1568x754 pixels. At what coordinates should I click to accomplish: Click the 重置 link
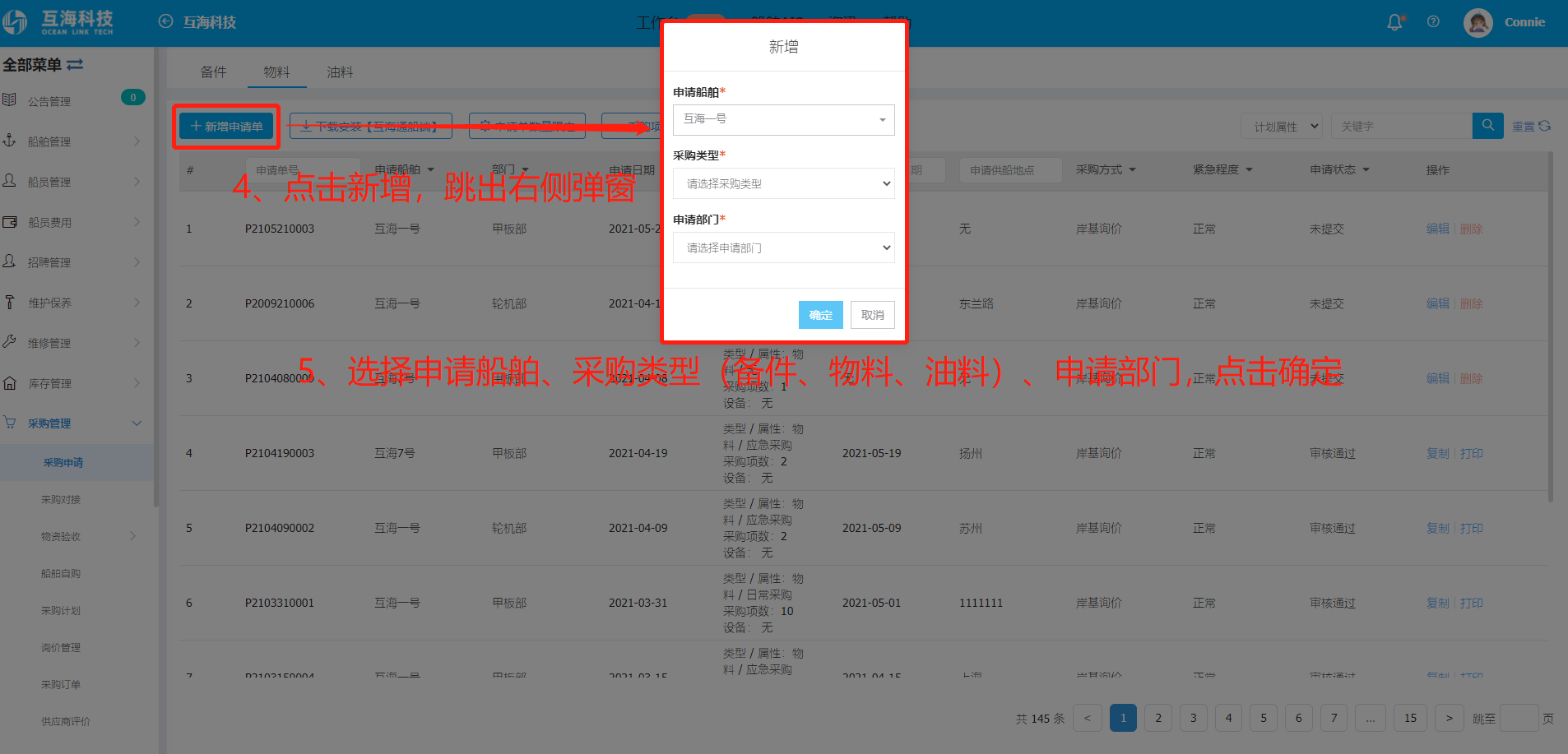(1524, 126)
